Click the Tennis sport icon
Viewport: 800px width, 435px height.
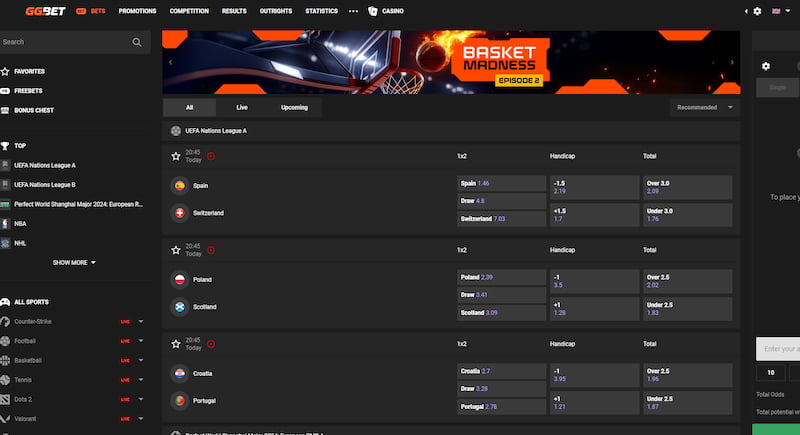pos(5,380)
